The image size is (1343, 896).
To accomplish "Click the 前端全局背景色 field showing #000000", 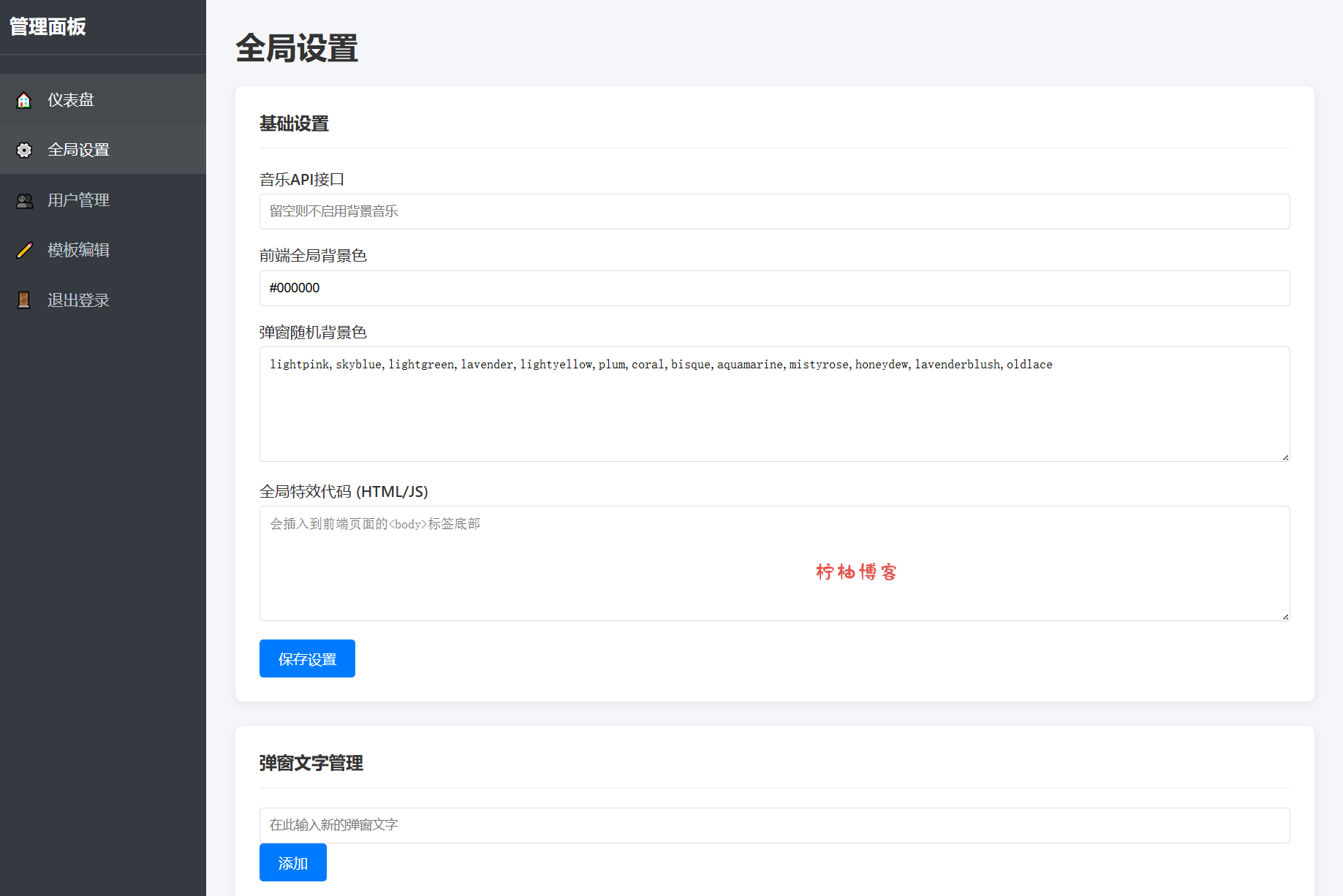I will 774,288.
